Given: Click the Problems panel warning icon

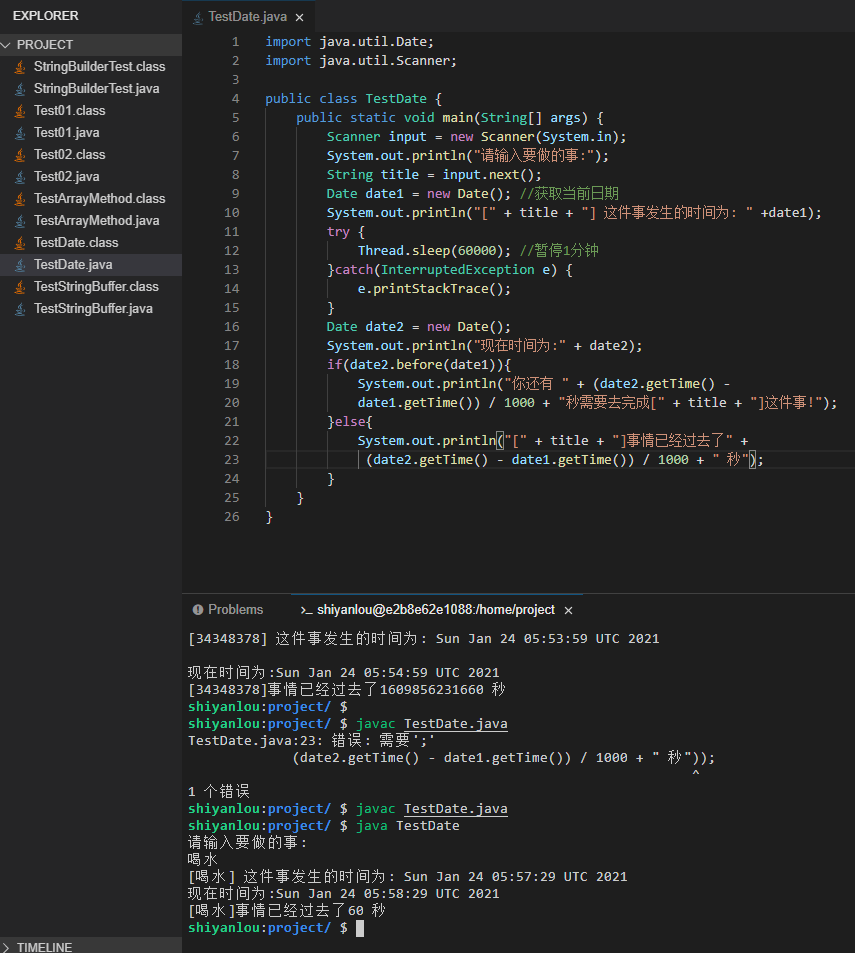Looking at the screenshot, I should [x=197, y=610].
